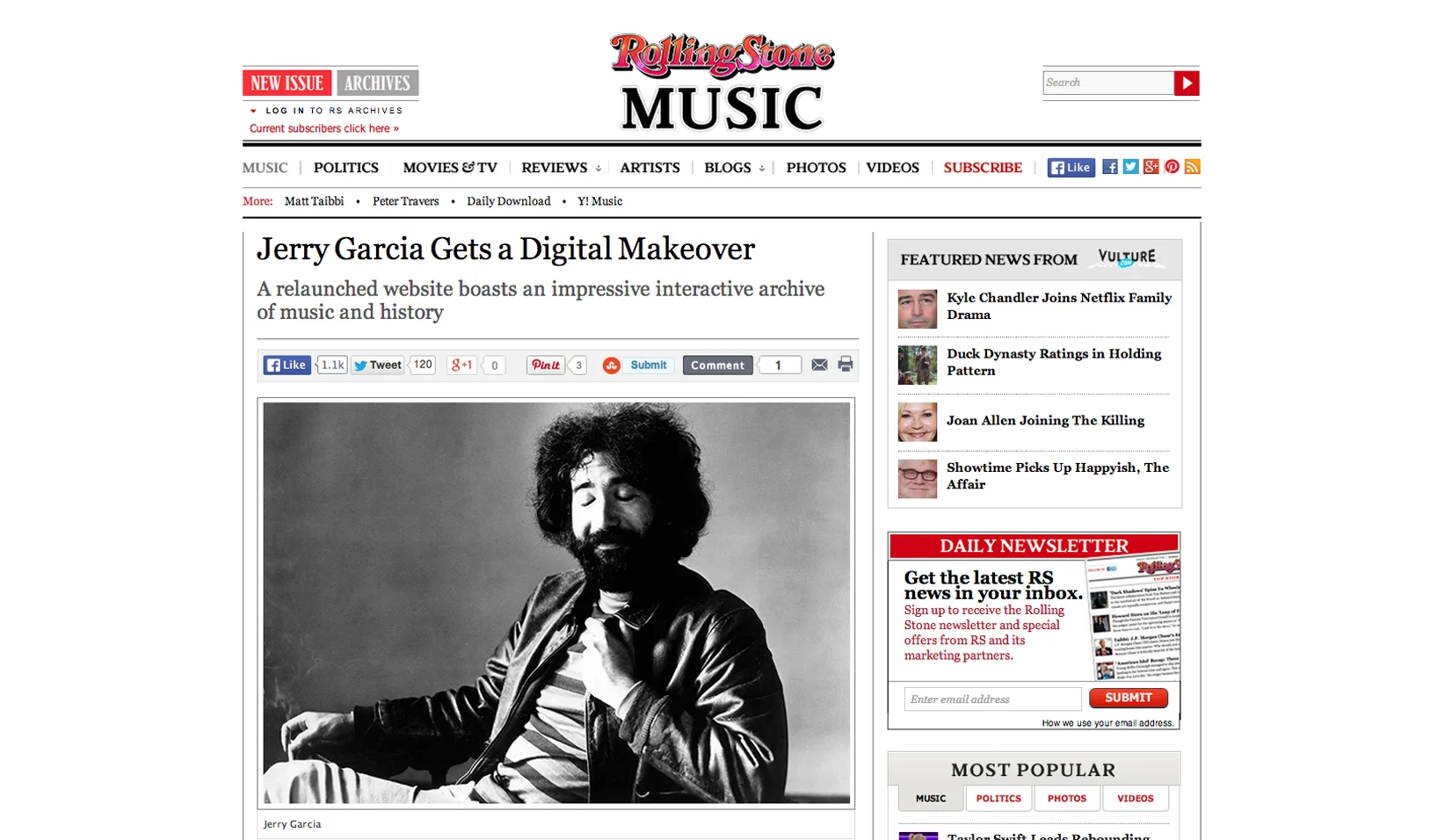Expand the Reviews dropdown arrow
Image resolution: width=1452 pixels, height=840 pixels.
click(x=598, y=169)
